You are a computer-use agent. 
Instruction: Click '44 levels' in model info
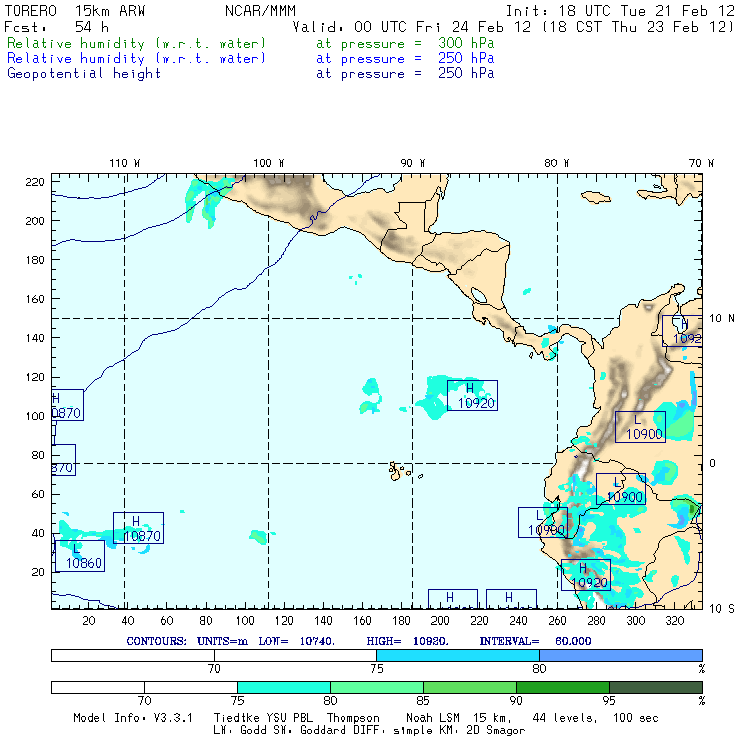coord(565,718)
